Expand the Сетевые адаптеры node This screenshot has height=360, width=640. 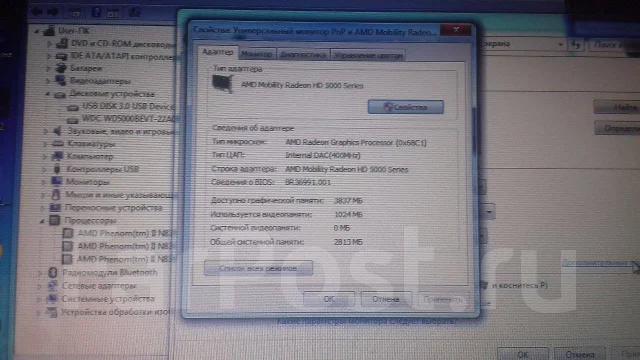[x=39, y=286]
